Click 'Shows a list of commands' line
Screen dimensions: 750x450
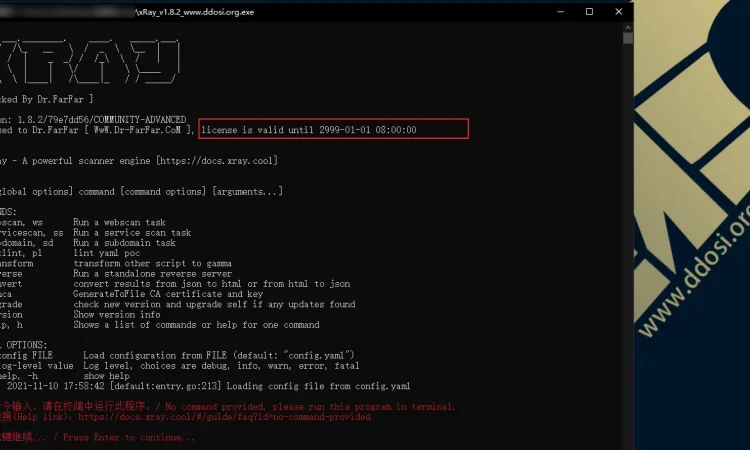(x=196, y=325)
